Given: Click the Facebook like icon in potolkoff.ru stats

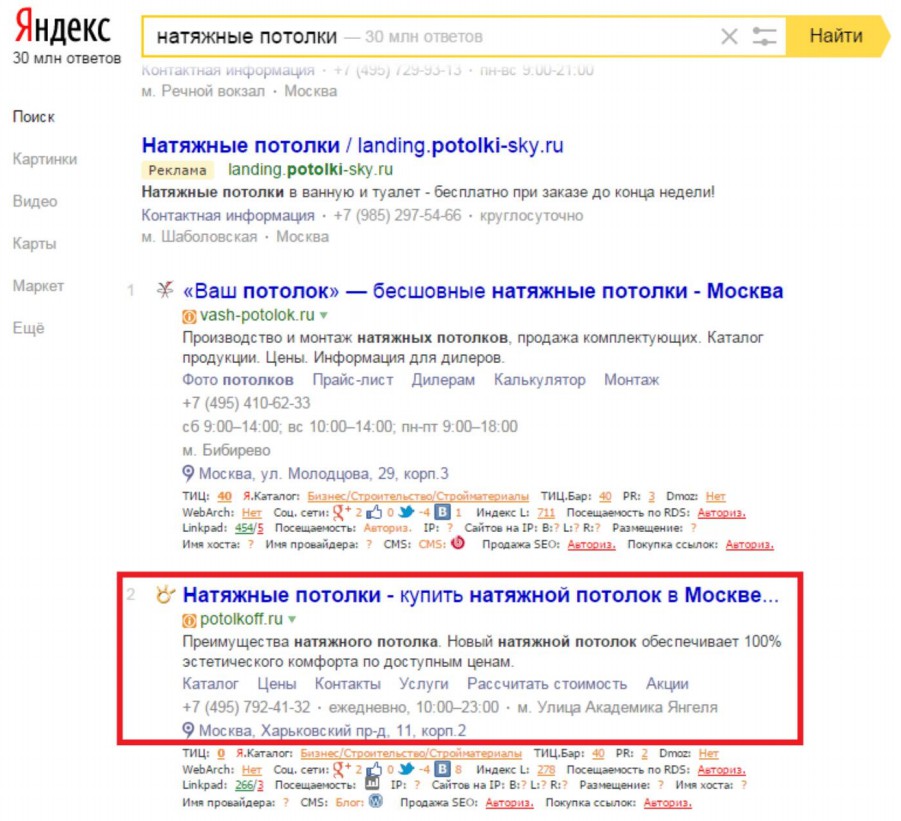Looking at the screenshot, I should pyautogui.click(x=374, y=769).
